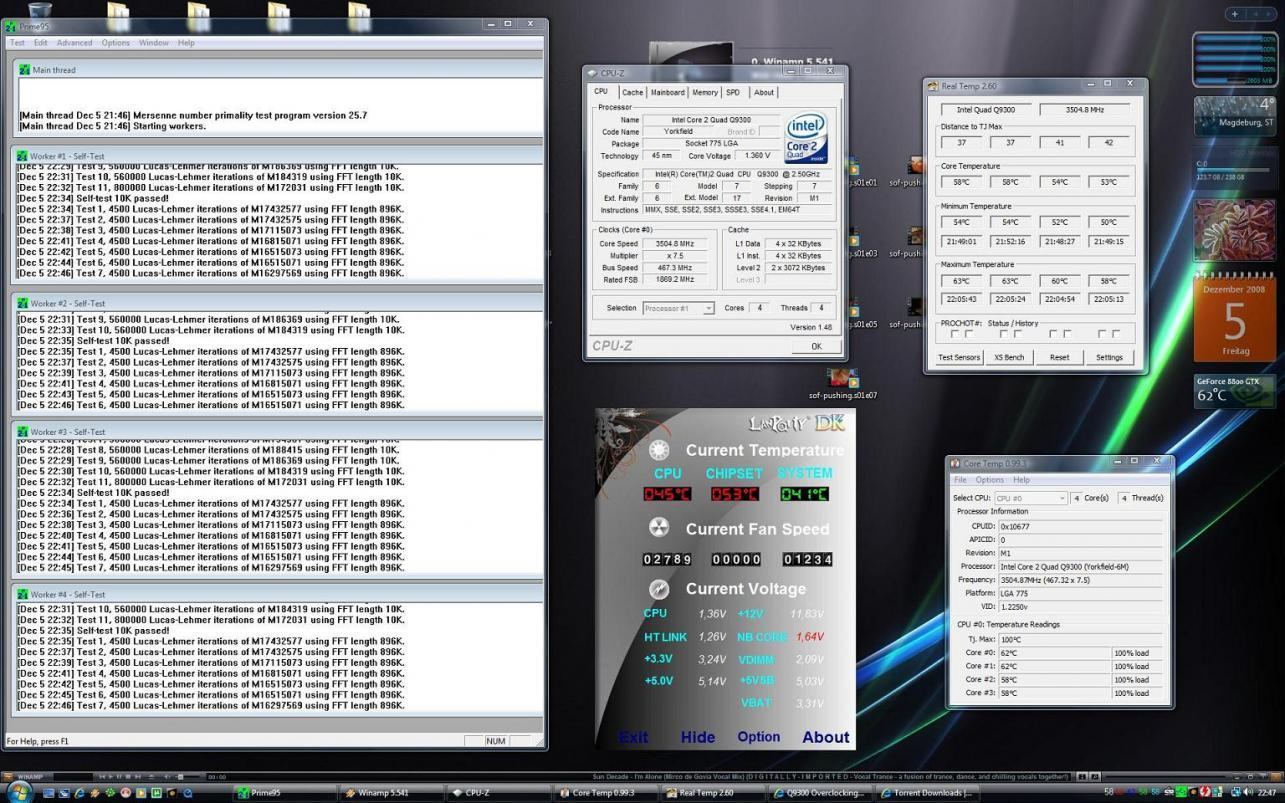Open Prime95's Help menu
The width and height of the screenshot is (1285, 803).
(x=186, y=43)
